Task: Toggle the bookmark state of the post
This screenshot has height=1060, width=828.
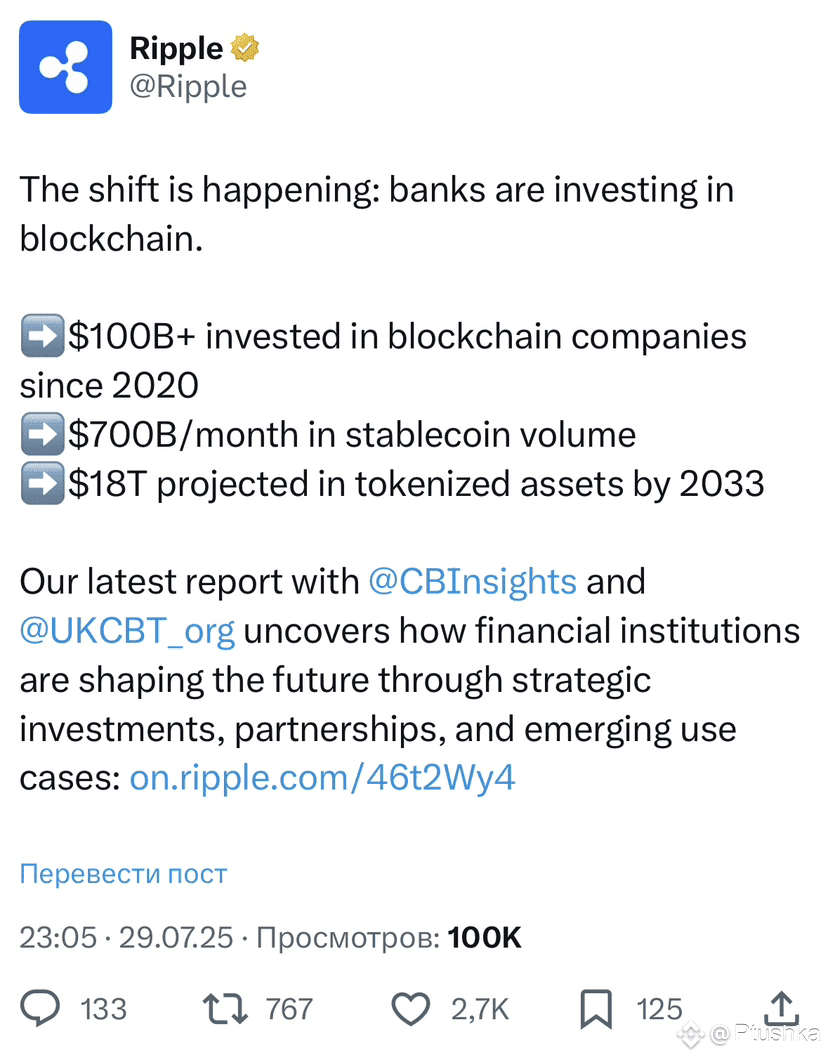Action: tap(596, 1009)
